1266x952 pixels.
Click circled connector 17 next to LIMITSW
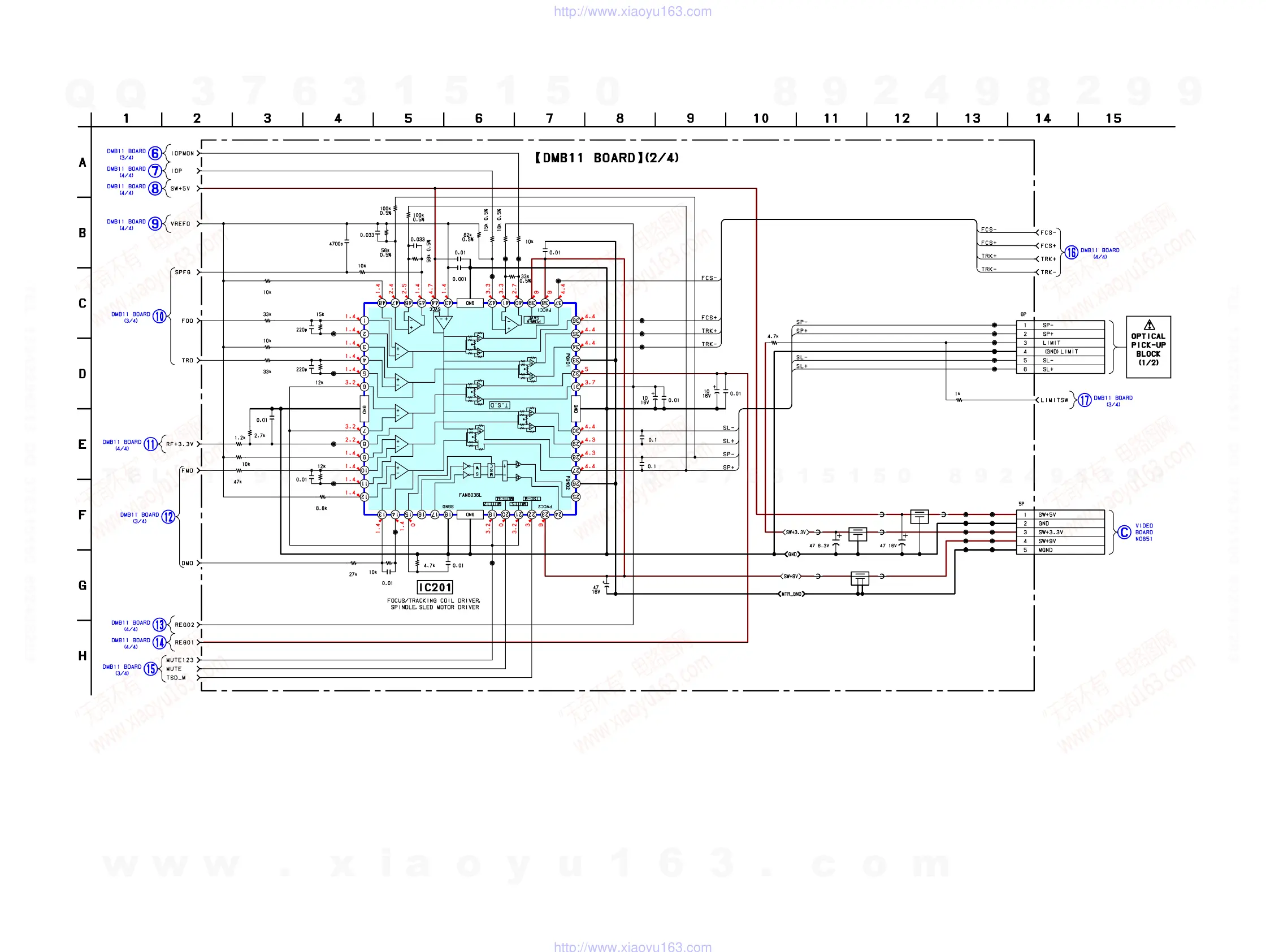[1085, 400]
